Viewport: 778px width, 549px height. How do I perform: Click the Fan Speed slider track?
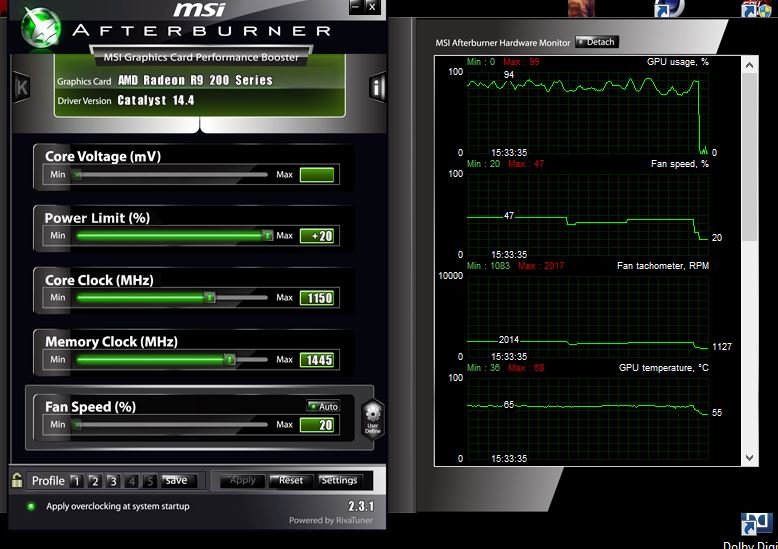pos(171,424)
